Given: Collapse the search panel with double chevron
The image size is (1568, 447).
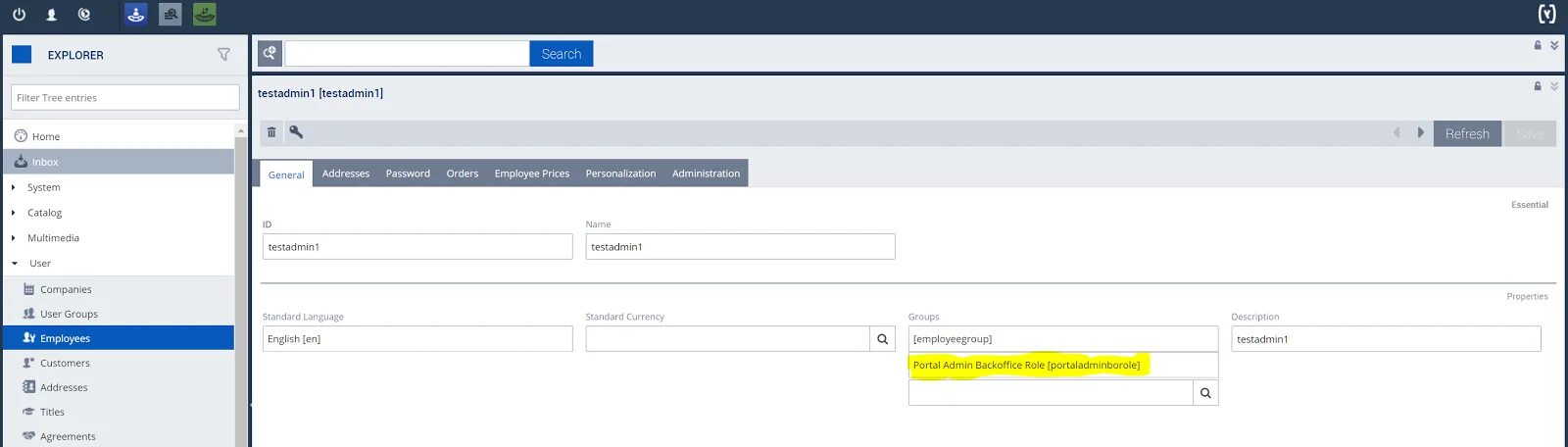Looking at the screenshot, I should [1554, 45].
